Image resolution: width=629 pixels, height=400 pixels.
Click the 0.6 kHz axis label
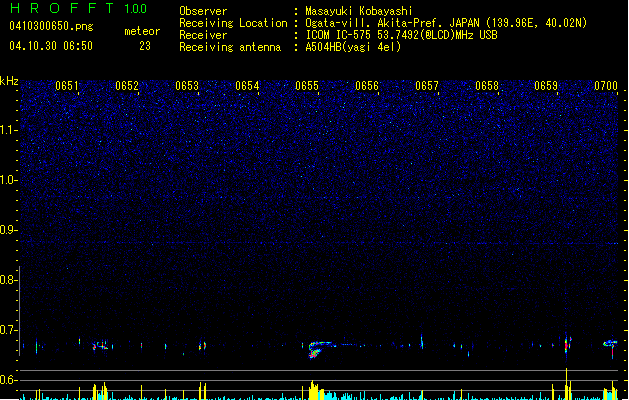(9, 380)
